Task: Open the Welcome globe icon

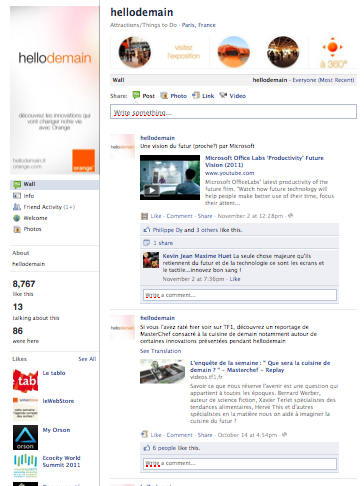Action: [x=17, y=218]
